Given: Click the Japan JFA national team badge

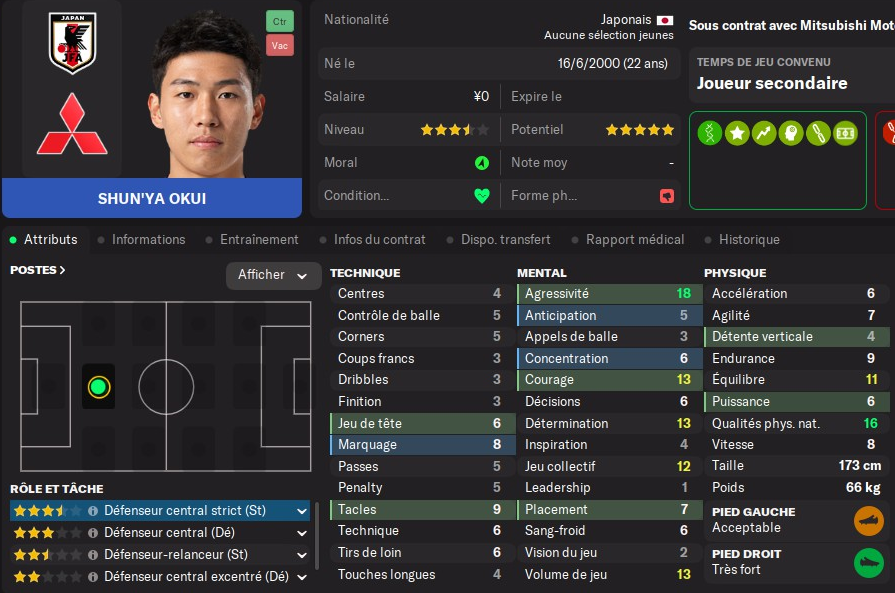Looking at the screenshot, I should click(72, 43).
